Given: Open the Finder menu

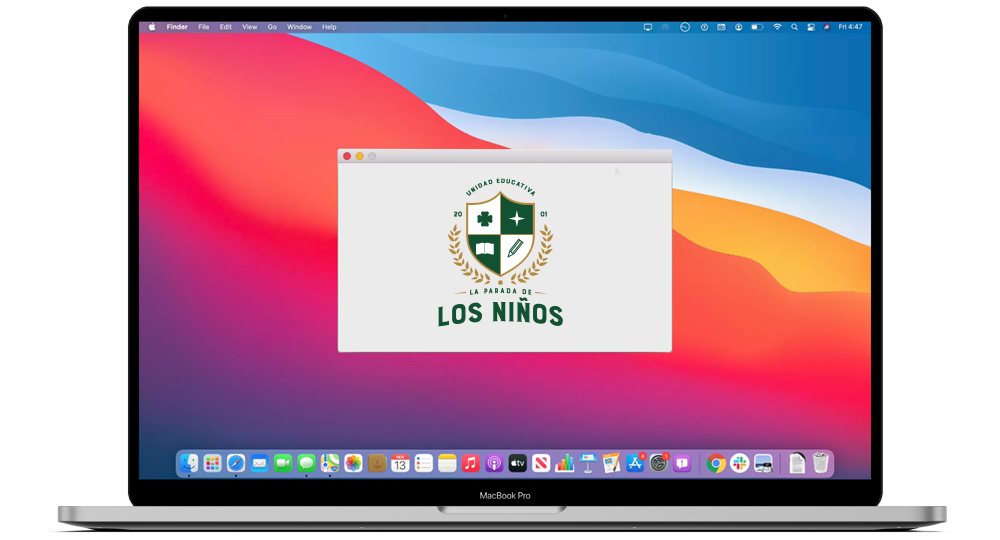Looking at the screenshot, I should (177, 27).
